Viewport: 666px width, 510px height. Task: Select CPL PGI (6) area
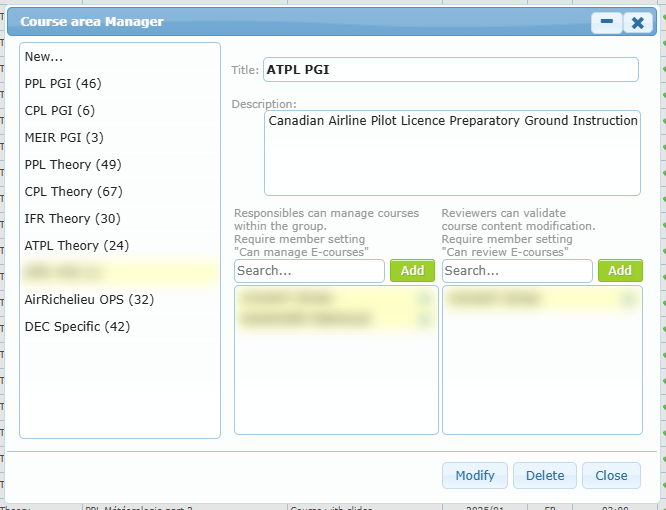120,110
